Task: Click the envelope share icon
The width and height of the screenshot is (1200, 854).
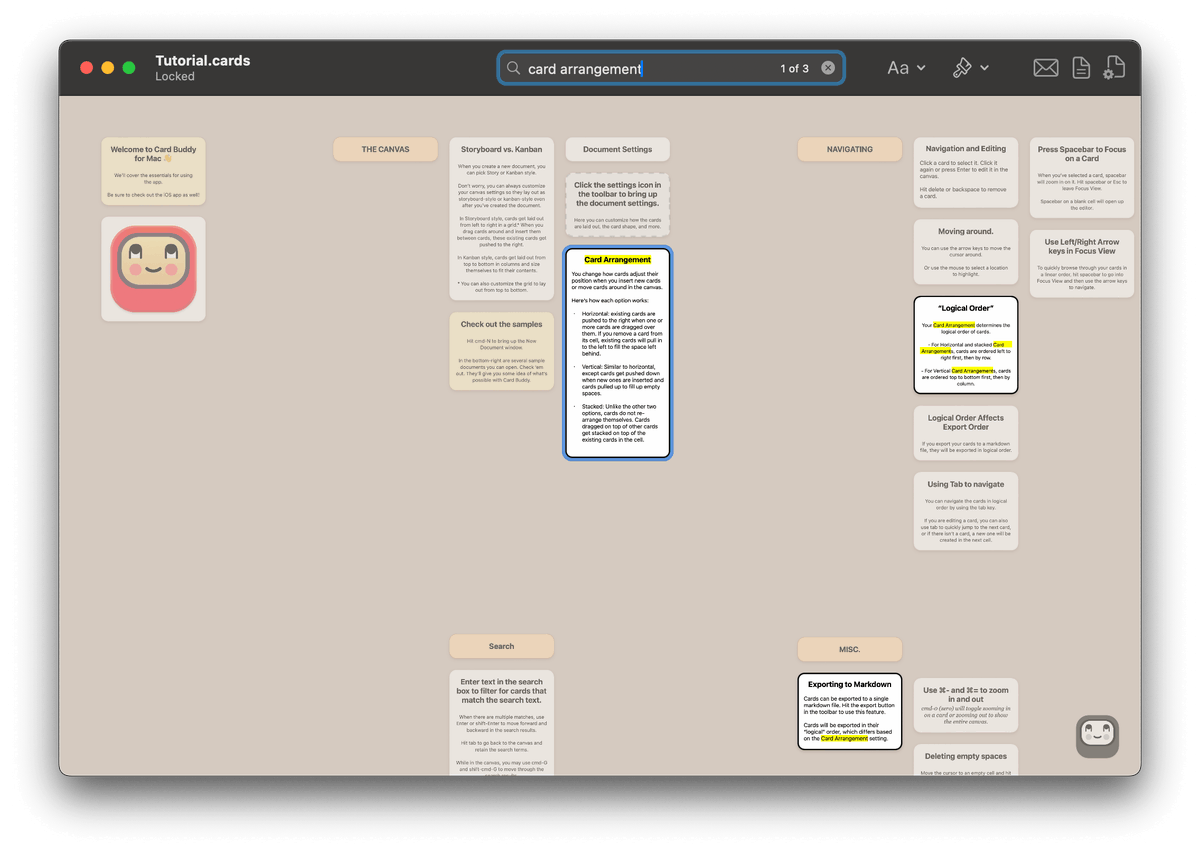Action: point(1046,68)
